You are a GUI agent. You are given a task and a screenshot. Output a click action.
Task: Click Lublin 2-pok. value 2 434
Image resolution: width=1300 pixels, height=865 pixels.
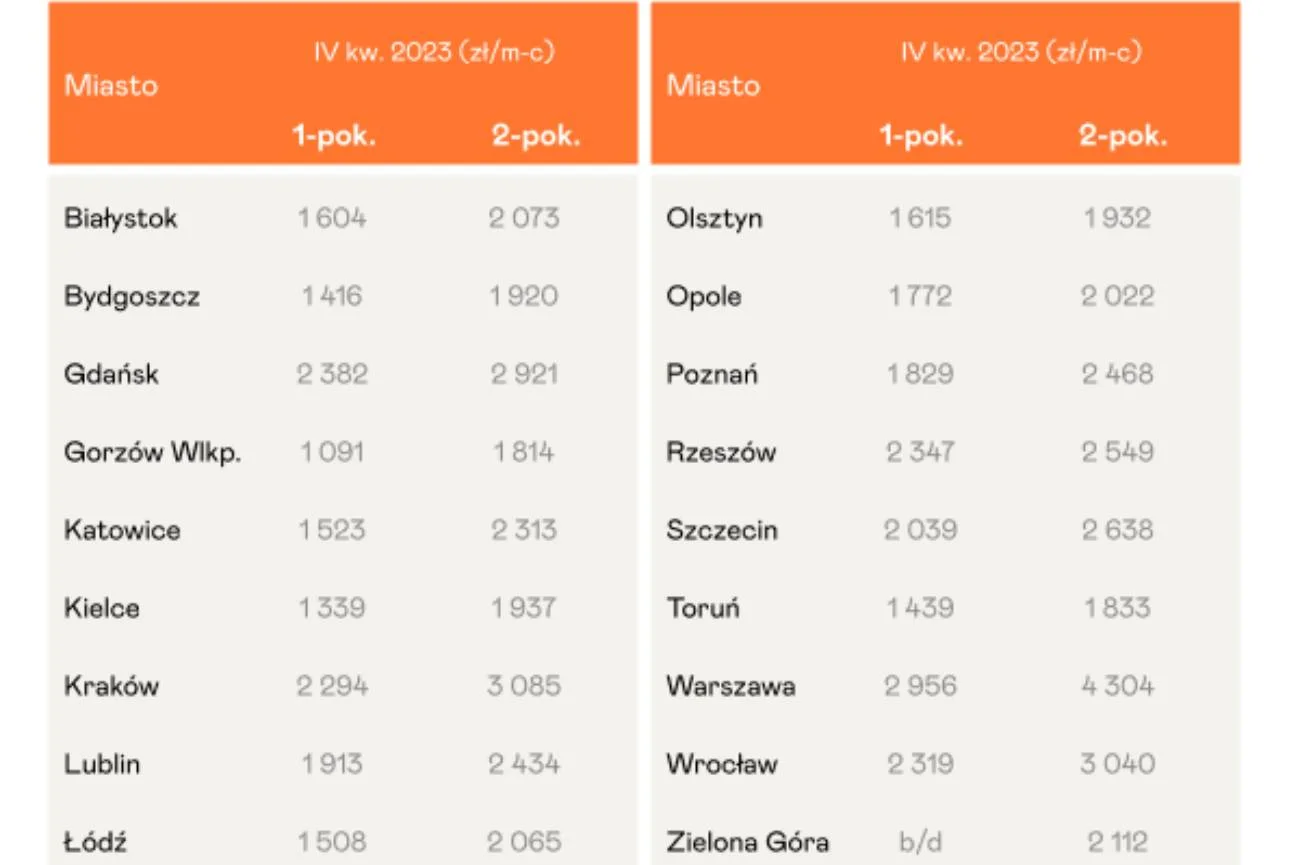pos(524,764)
